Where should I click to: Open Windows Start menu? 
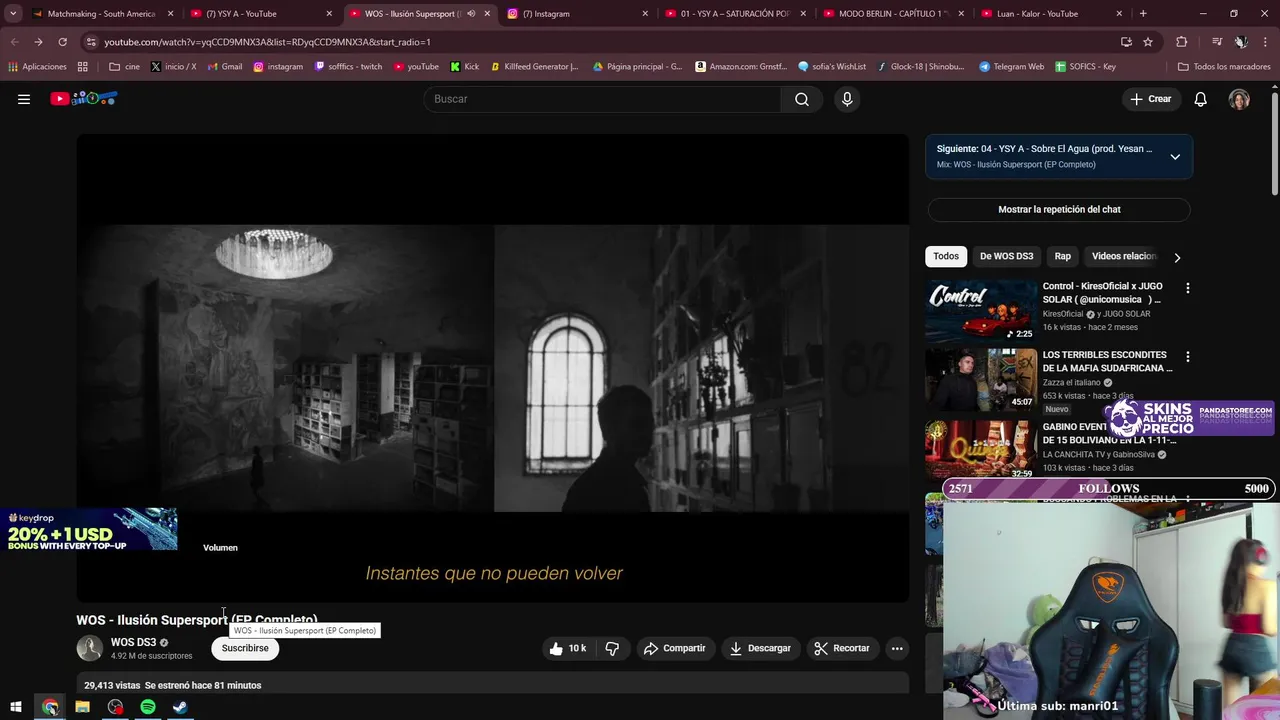click(x=16, y=707)
